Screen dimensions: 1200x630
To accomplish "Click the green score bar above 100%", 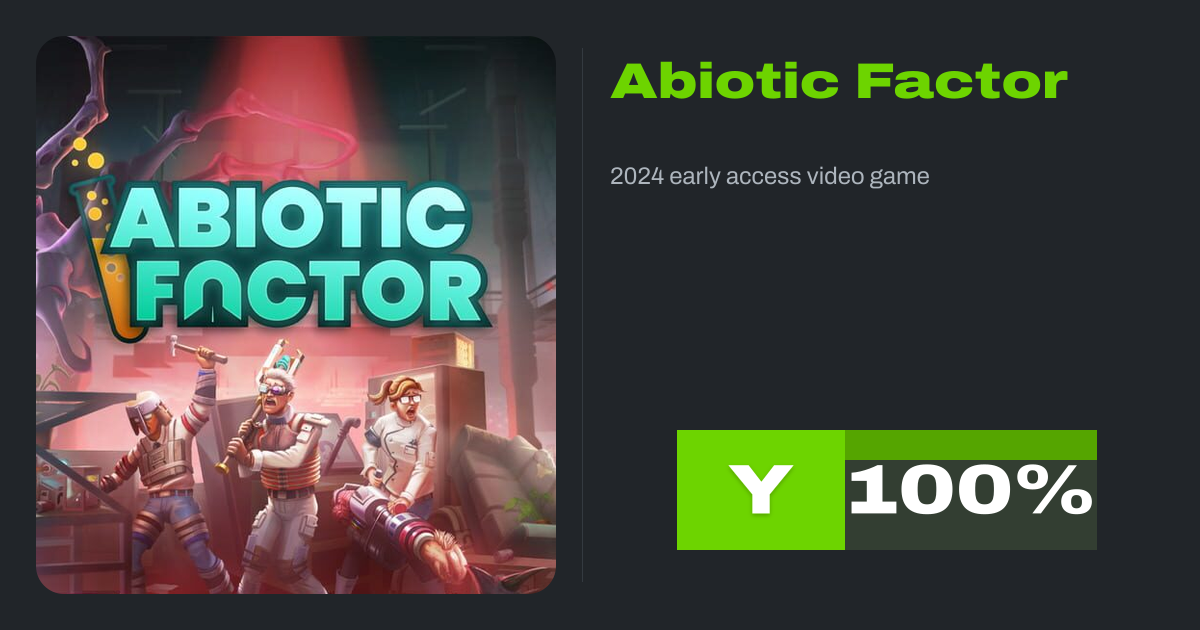I will click(971, 445).
